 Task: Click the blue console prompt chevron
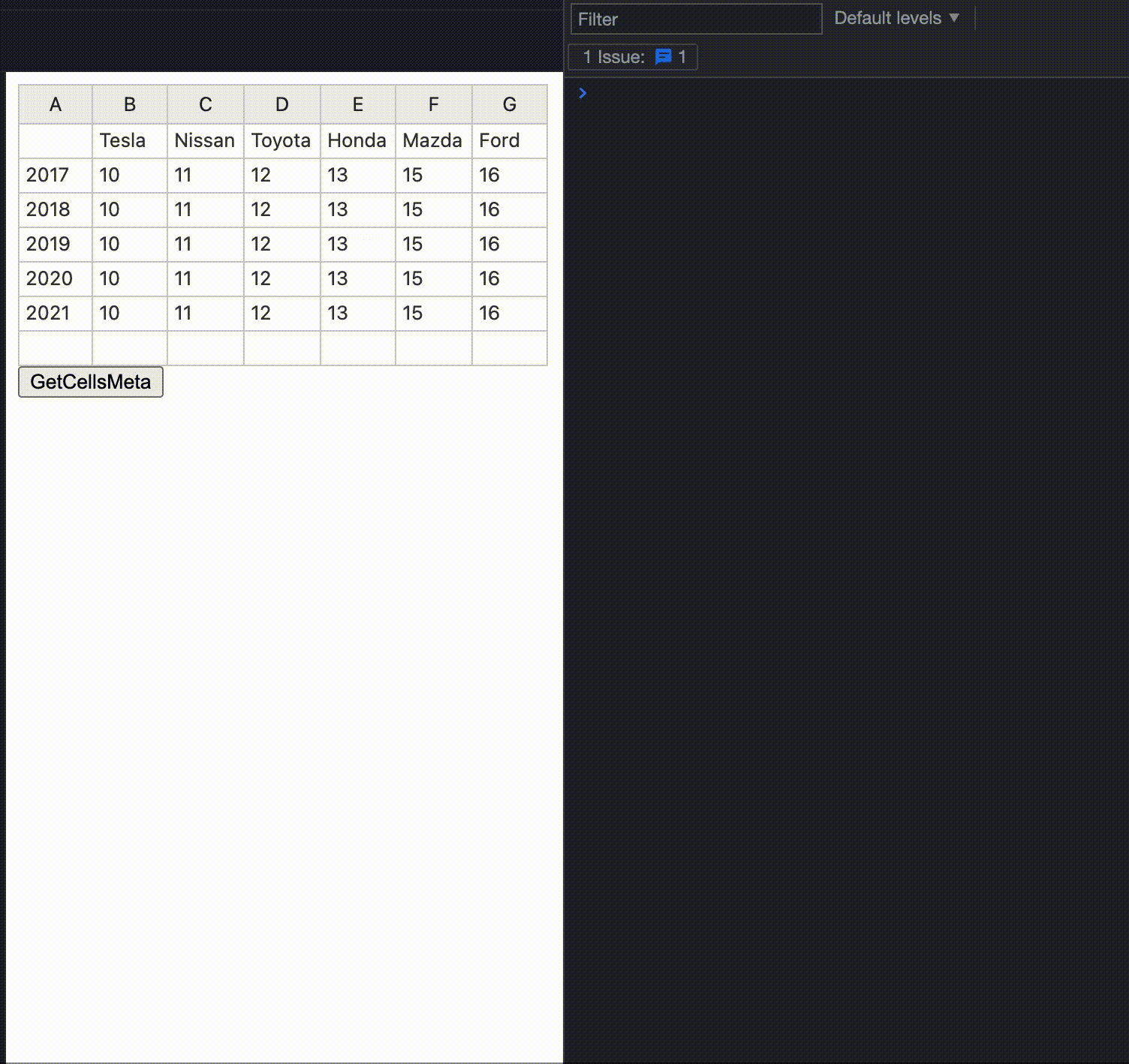click(x=583, y=93)
